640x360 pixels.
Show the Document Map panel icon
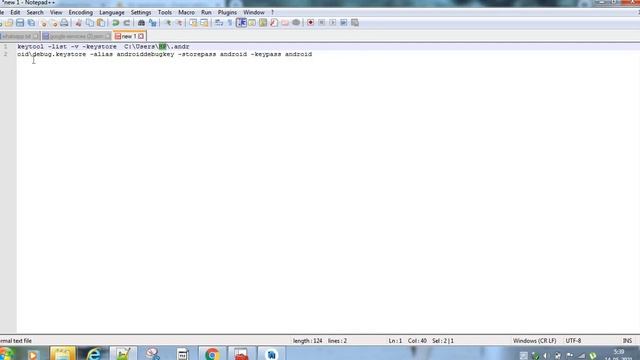pyautogui.click(x=263, y=23)
